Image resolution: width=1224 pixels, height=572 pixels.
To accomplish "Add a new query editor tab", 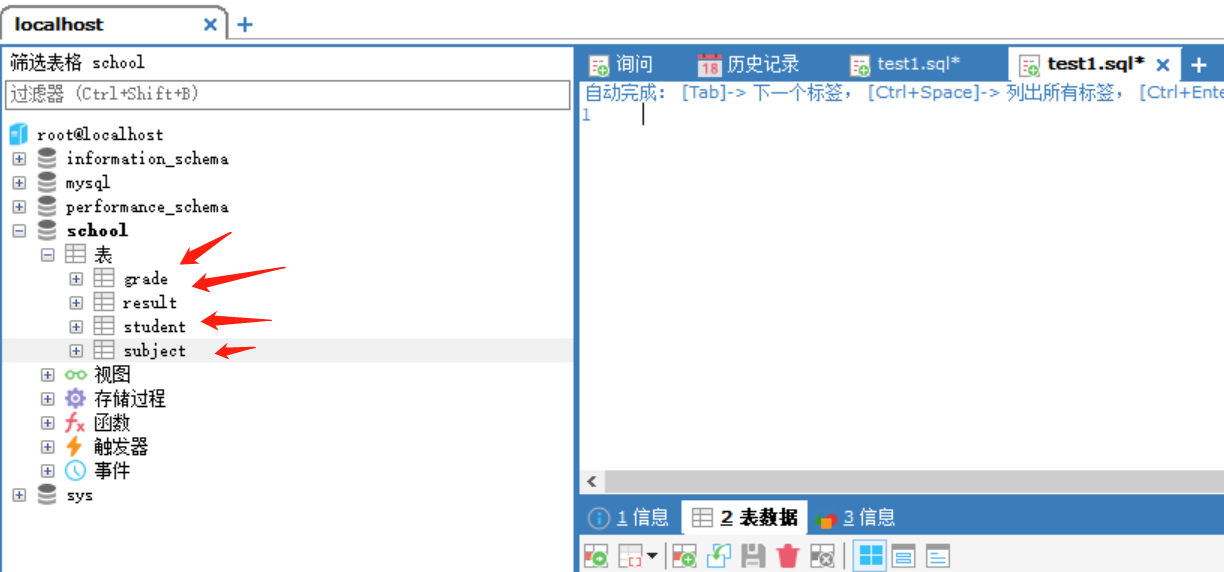I will coord(1199,65).
